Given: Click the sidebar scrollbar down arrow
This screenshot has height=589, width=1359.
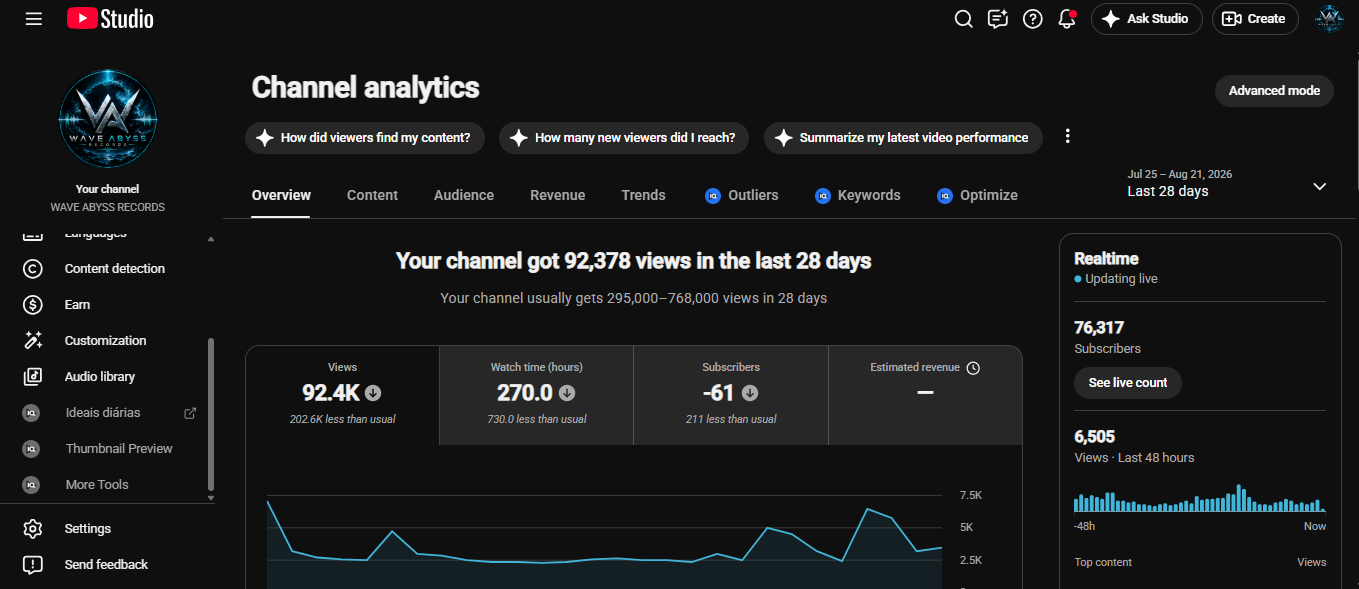Looking at the screenshot, I should [210, 497].
